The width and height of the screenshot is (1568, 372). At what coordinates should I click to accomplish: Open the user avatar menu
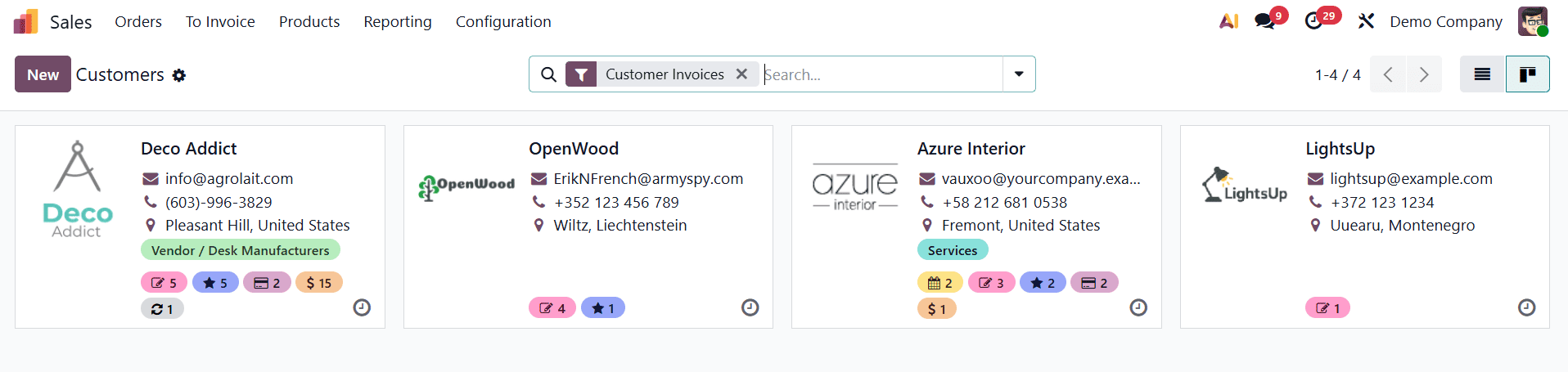[1532, 21]
